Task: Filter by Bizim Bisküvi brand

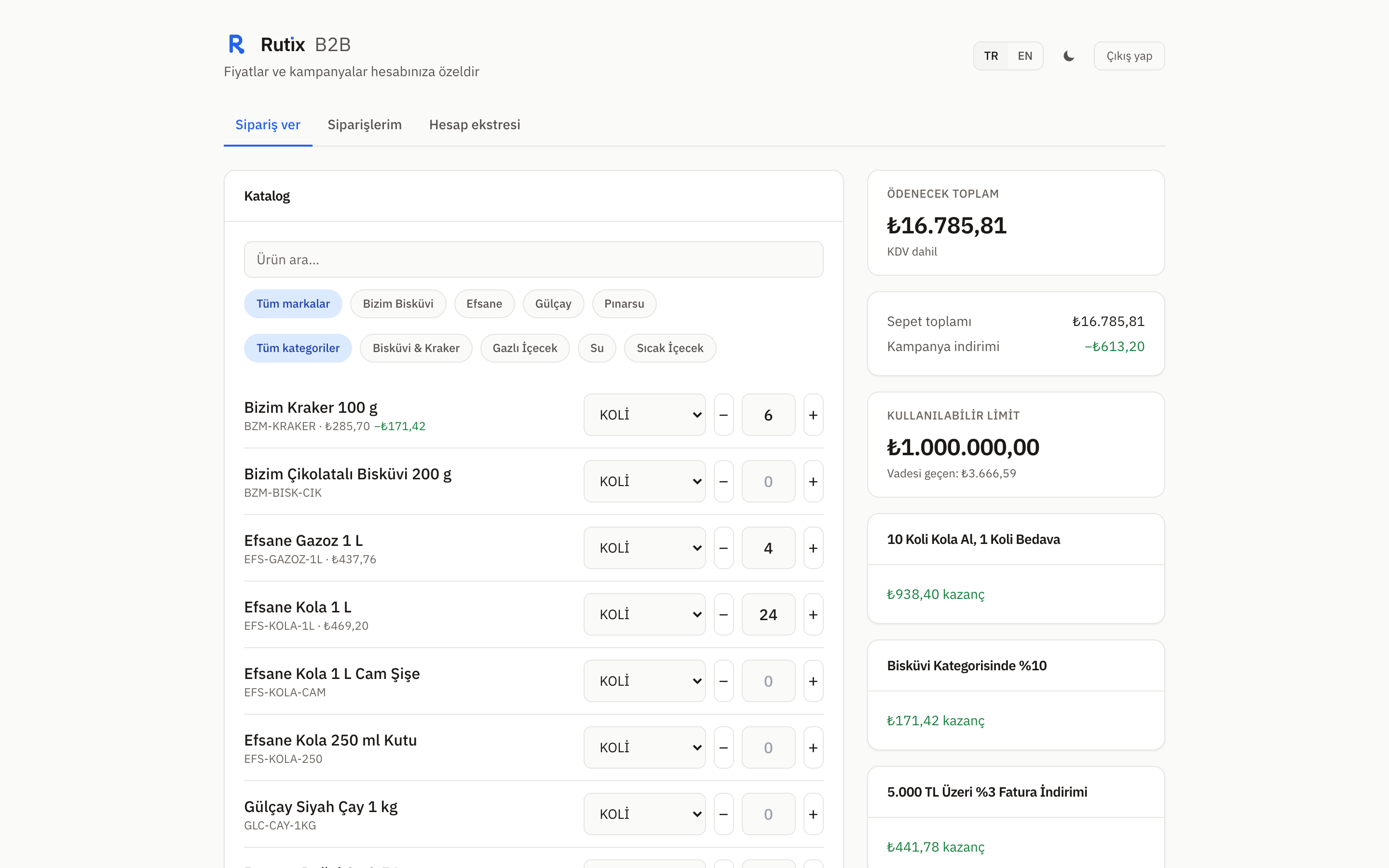Action: pos(398,304)
